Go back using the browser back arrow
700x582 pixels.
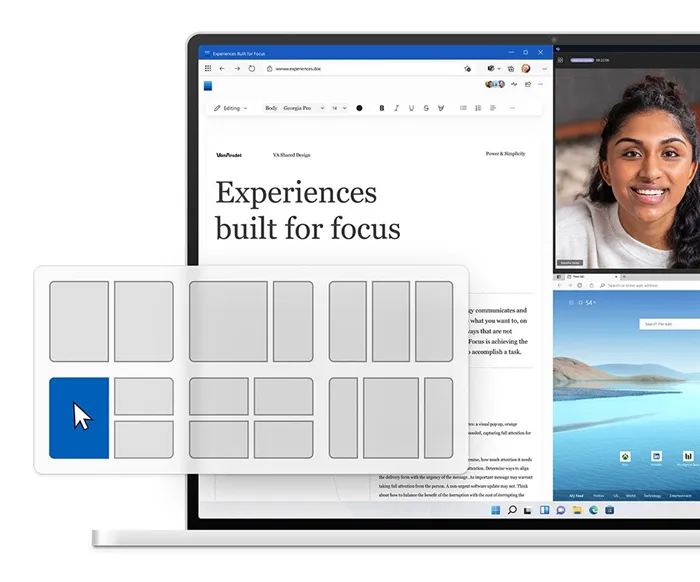tap(222, 69)
